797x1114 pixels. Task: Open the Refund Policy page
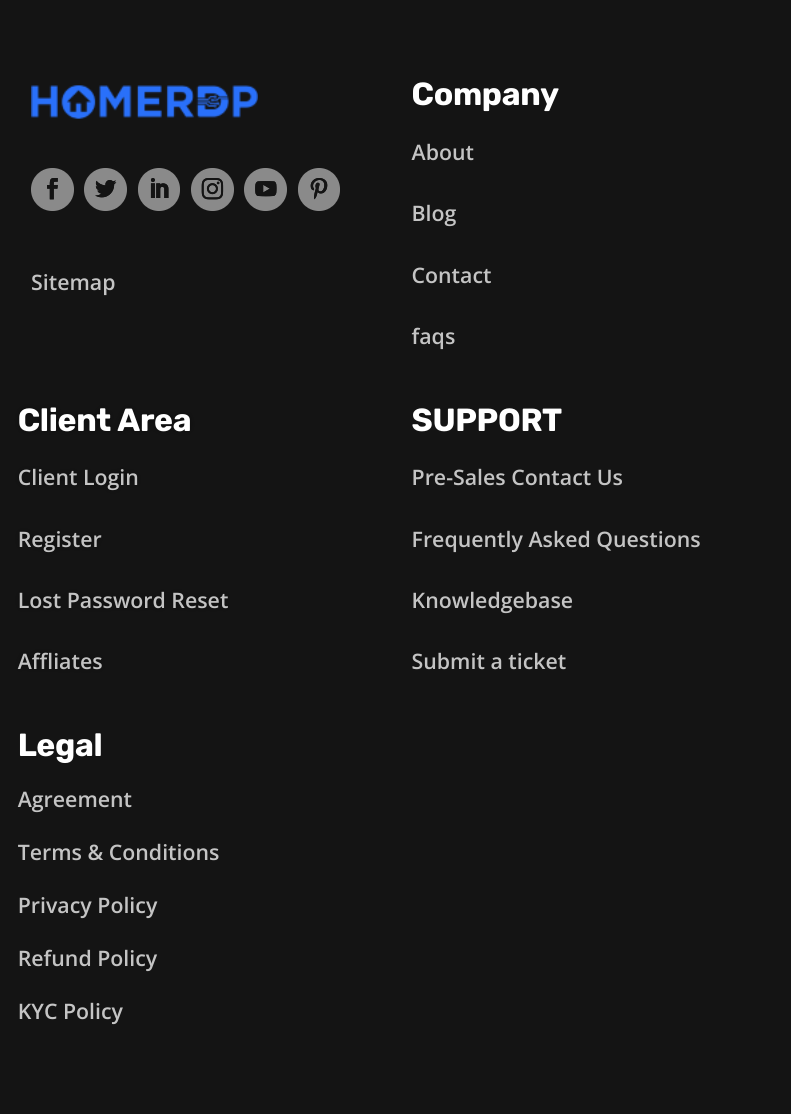coord(87,958)
